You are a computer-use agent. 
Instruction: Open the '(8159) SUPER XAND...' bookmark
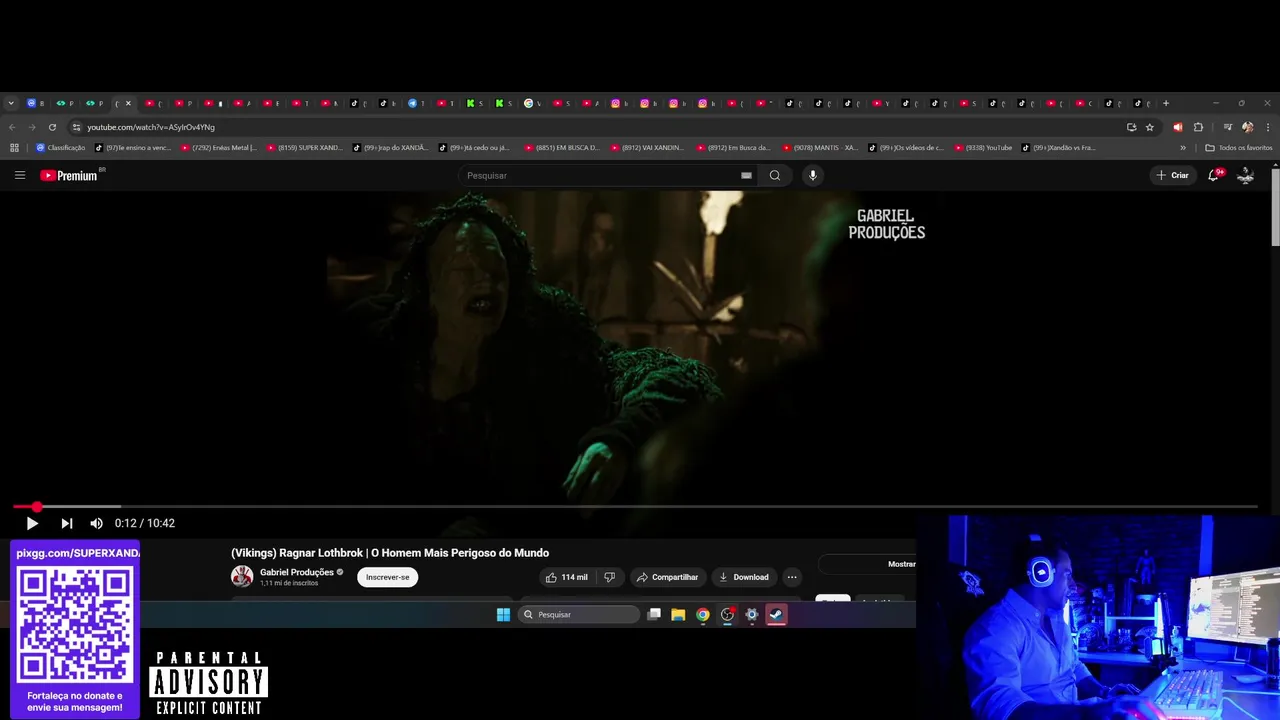tap(305, 148)
